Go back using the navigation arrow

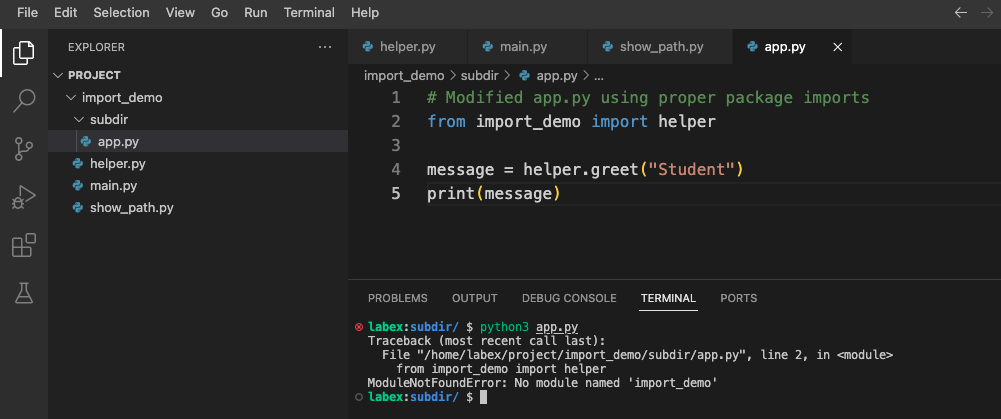961,13
